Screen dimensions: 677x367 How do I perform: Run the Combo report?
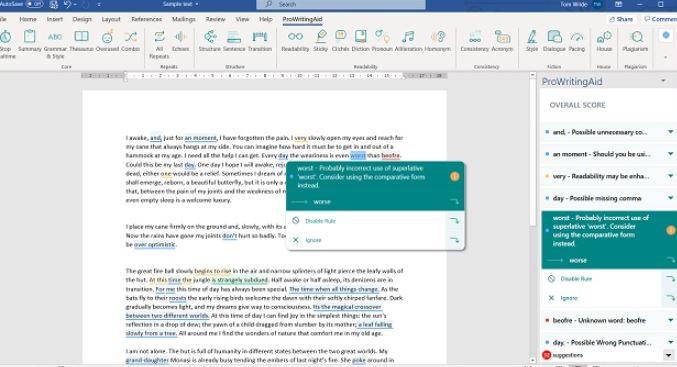coord(130,41)
